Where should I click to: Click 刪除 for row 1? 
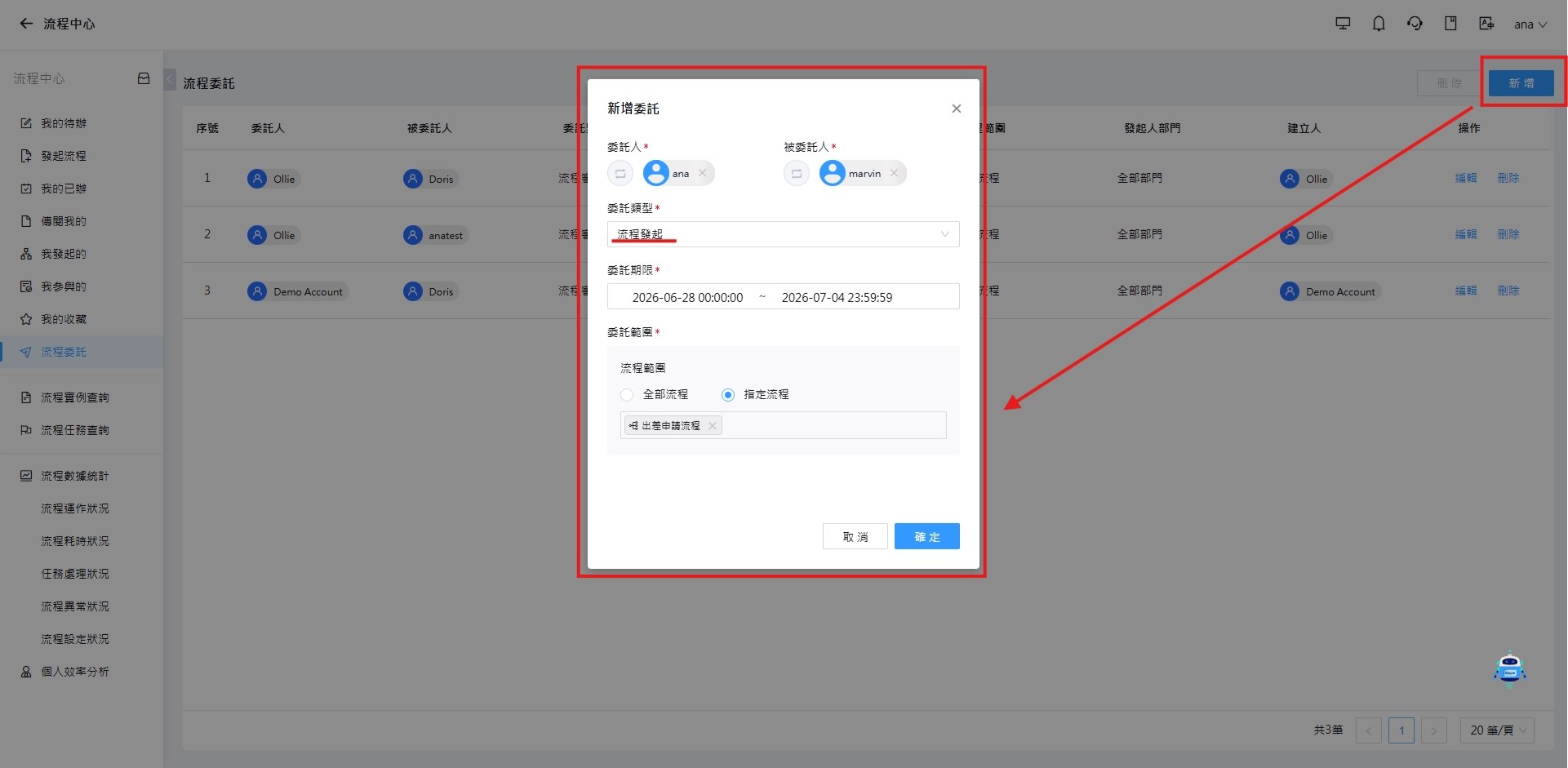pyautogui.click(x=1508, y=178)
